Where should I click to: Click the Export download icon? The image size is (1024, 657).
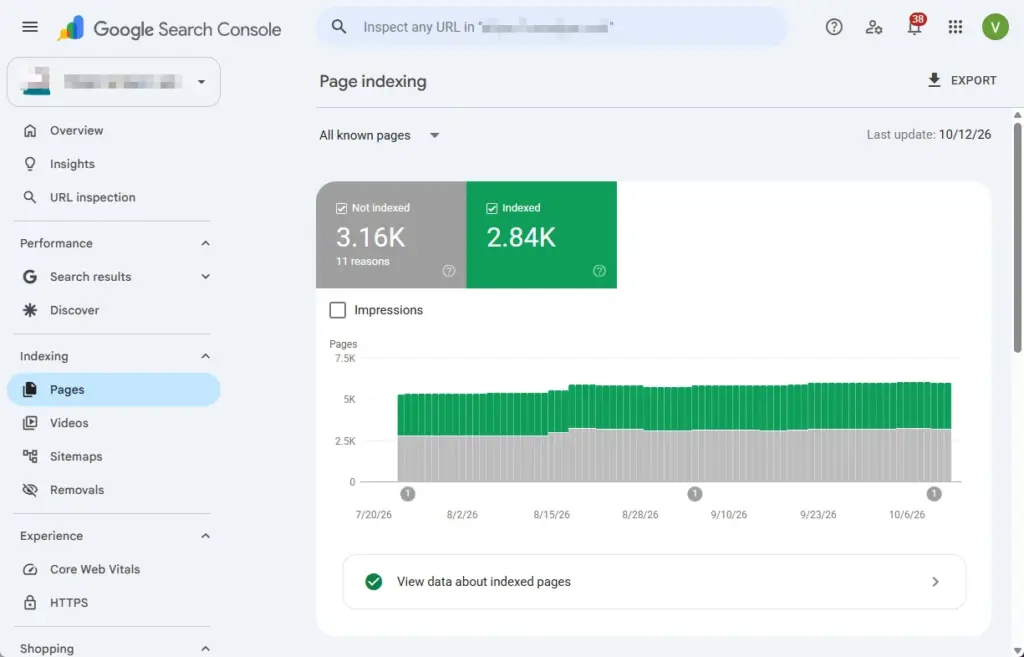[x=935, y=80]
